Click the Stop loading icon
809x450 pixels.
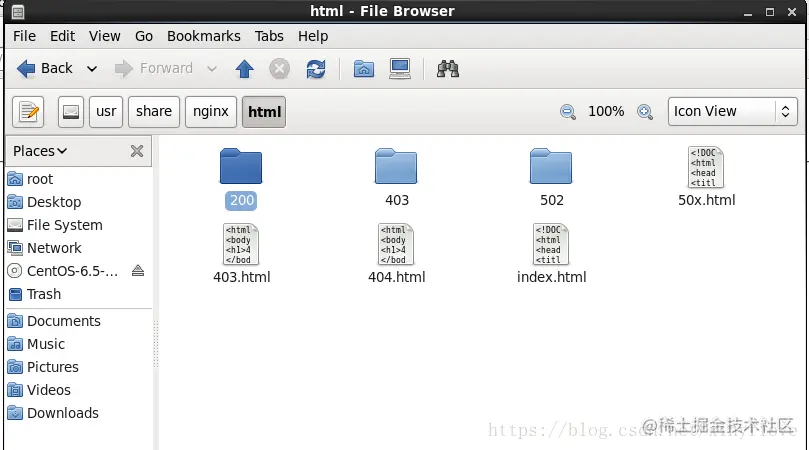280,69
